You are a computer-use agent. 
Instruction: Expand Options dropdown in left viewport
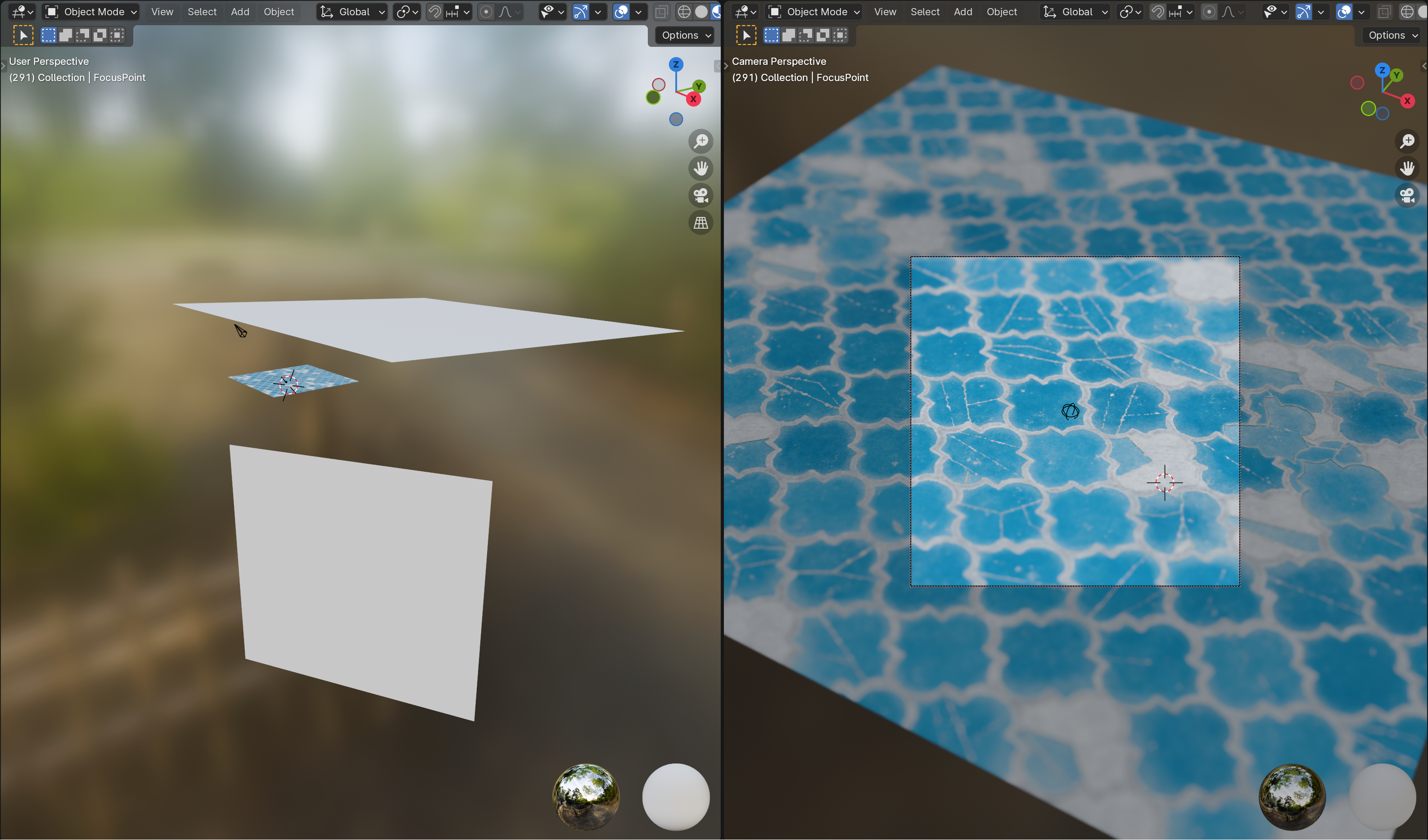686,35
